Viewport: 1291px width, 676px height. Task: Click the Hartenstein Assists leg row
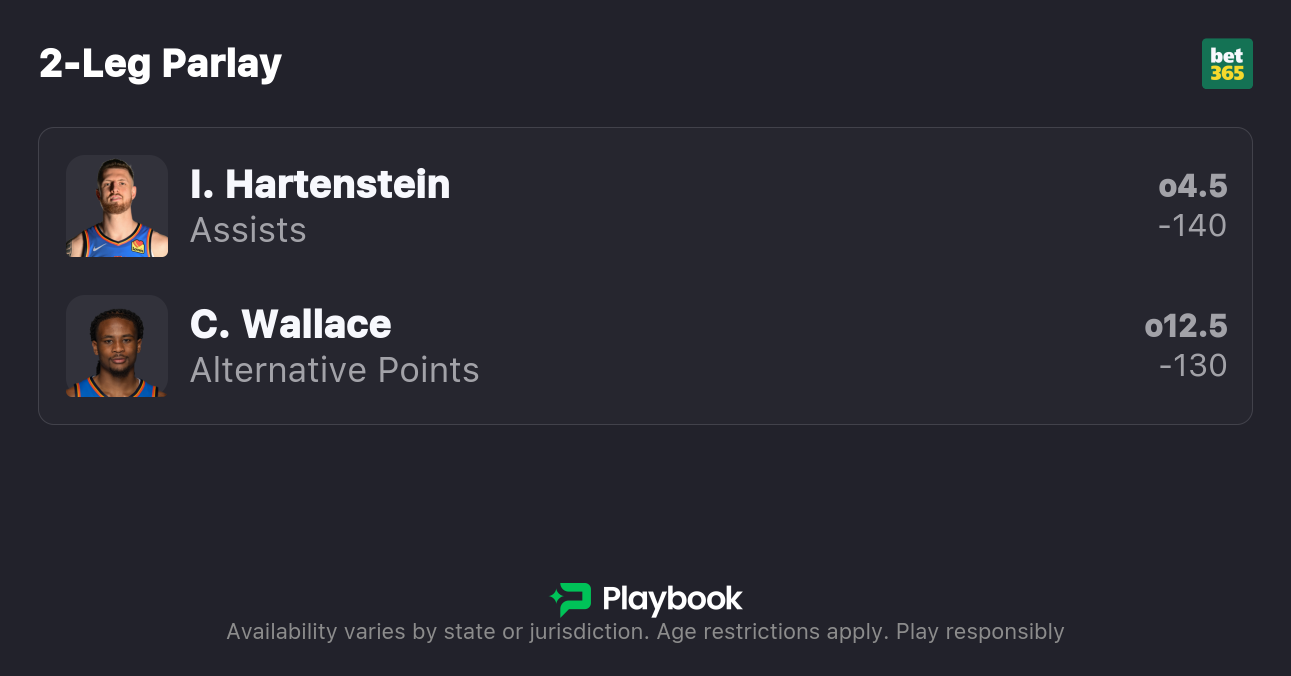(700, 206)
